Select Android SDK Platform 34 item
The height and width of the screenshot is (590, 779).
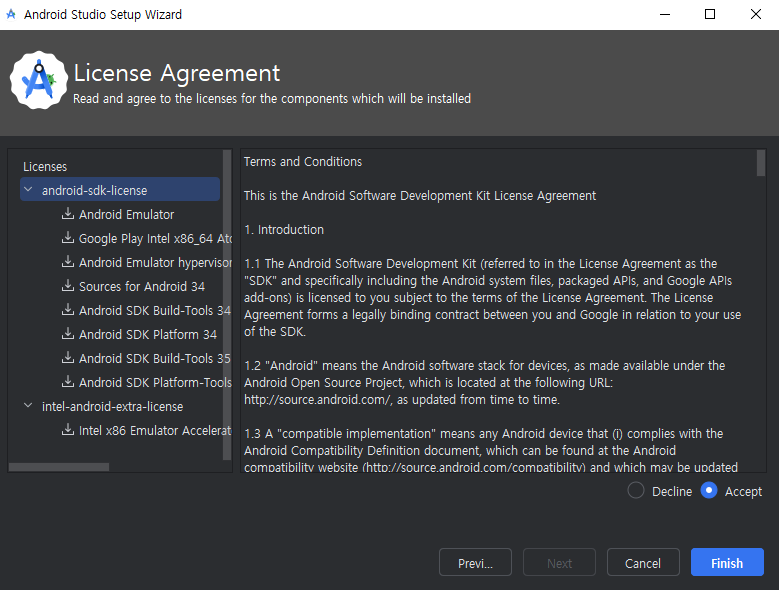click(148, 334)
